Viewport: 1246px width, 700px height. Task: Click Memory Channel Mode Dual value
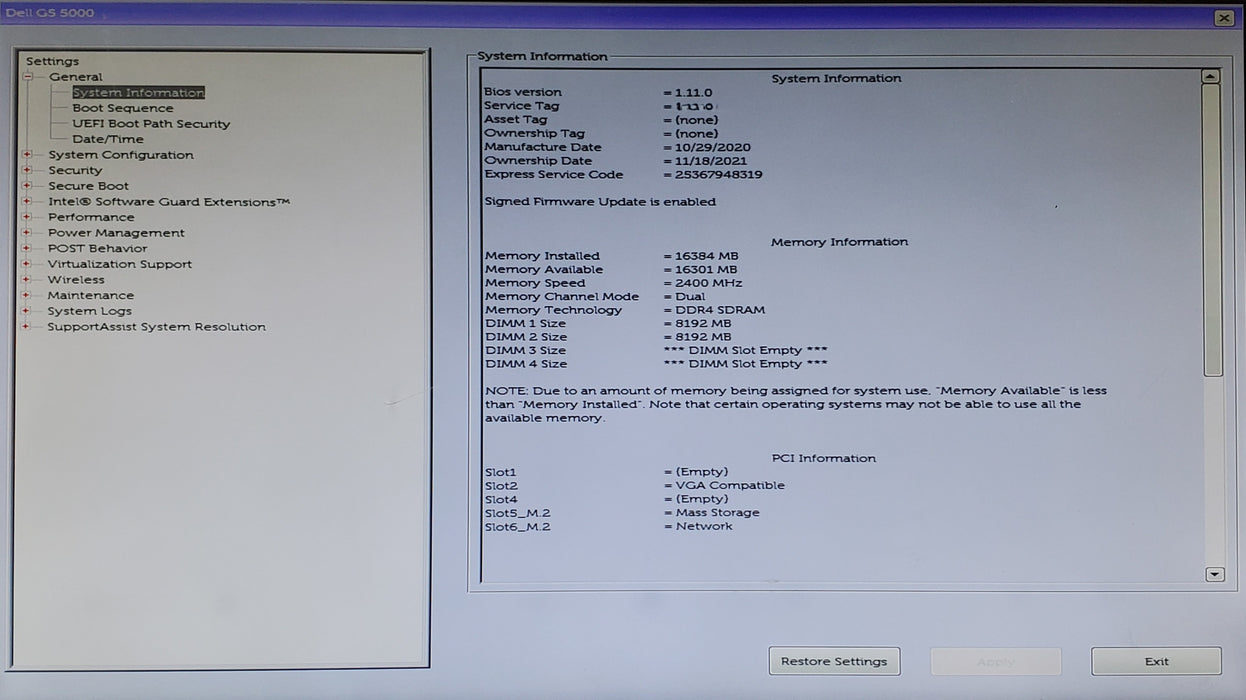690,296
